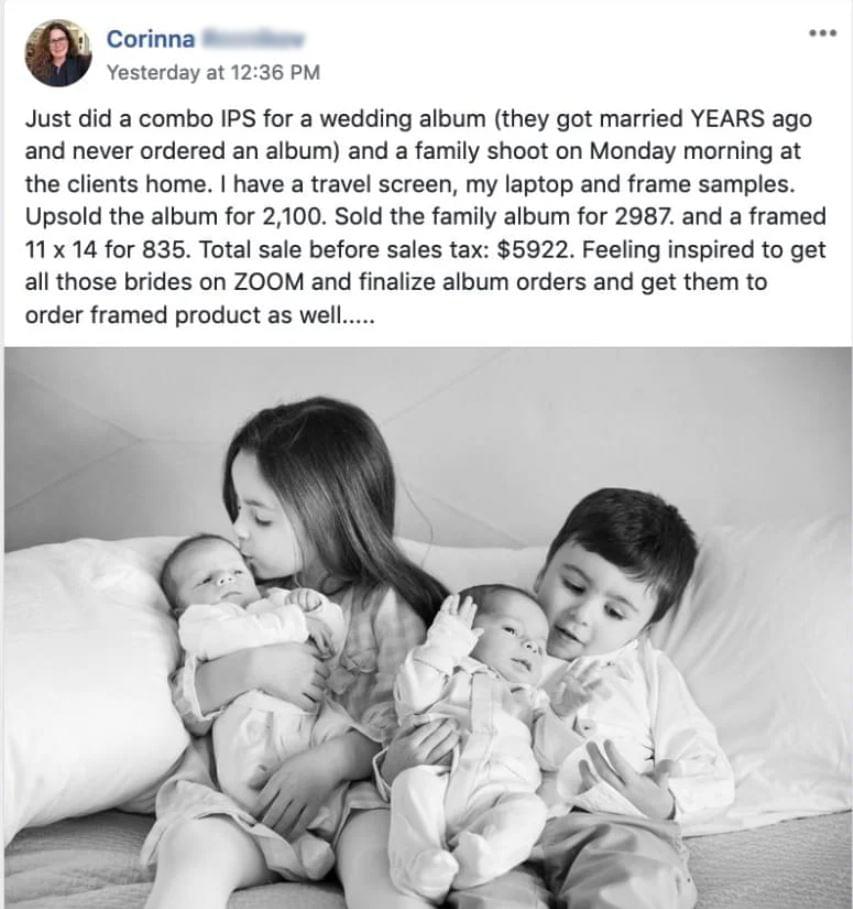
Task: Click Corinna's round profile picture
Action: coord(57,53)
